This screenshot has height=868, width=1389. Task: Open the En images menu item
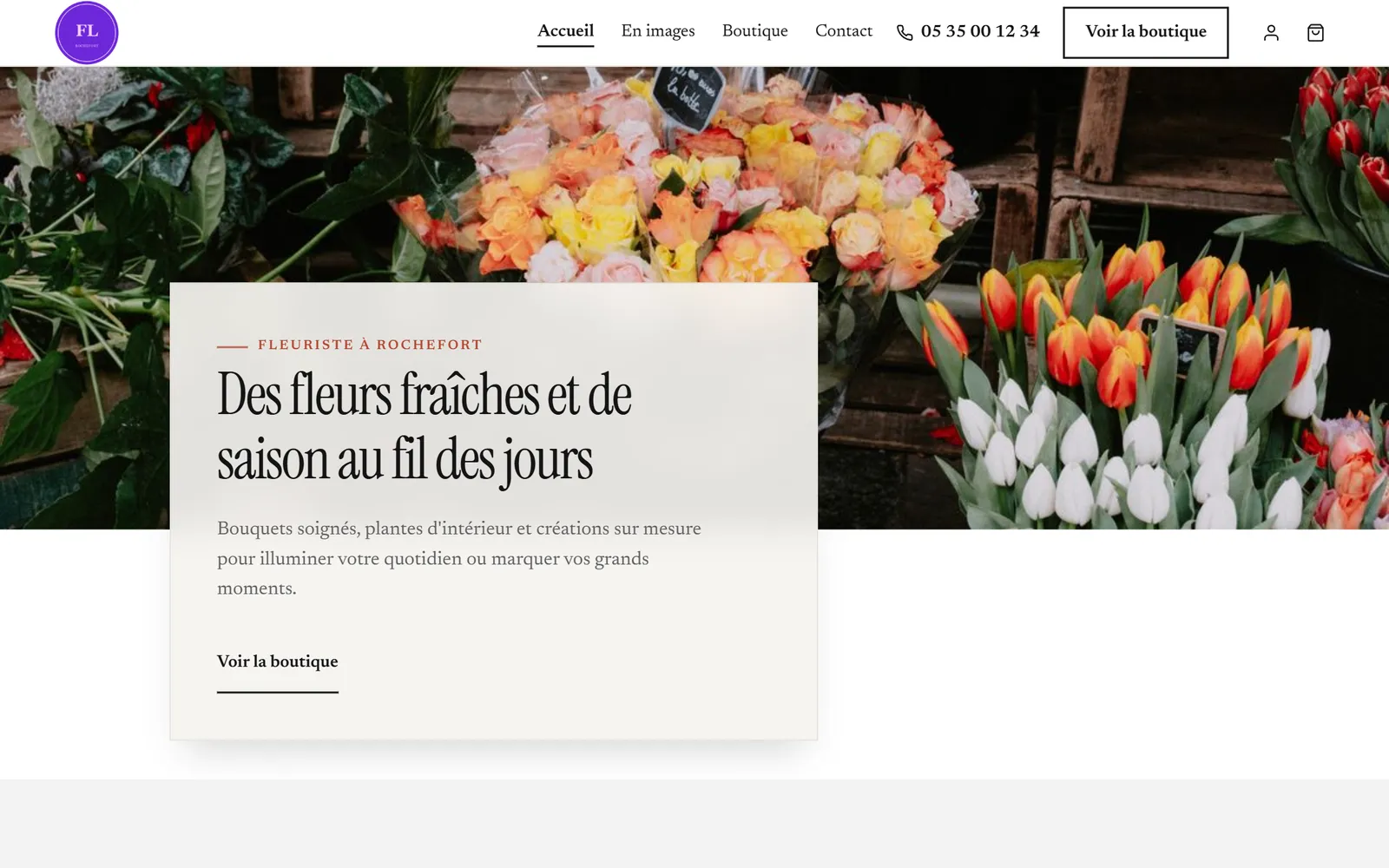[658, 31]
